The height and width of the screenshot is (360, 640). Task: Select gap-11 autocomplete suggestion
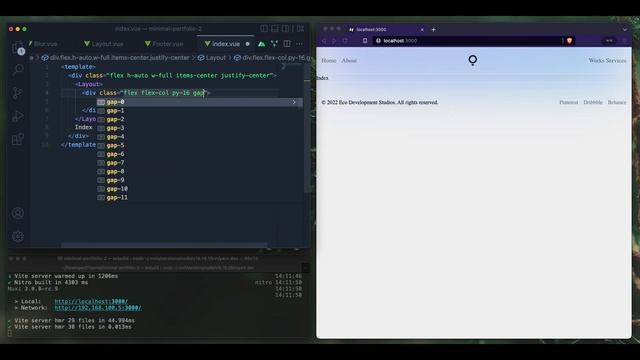(x=199, y=198)
